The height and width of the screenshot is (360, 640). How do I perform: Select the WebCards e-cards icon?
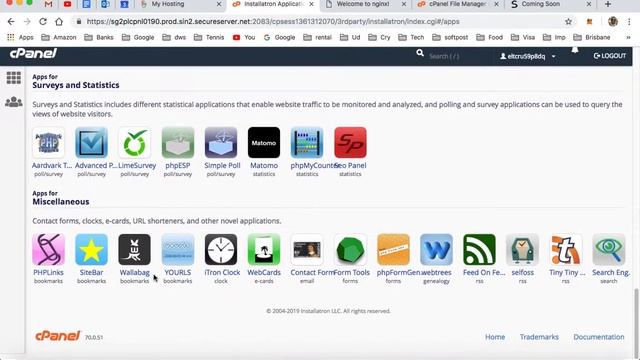pos(264,249)
